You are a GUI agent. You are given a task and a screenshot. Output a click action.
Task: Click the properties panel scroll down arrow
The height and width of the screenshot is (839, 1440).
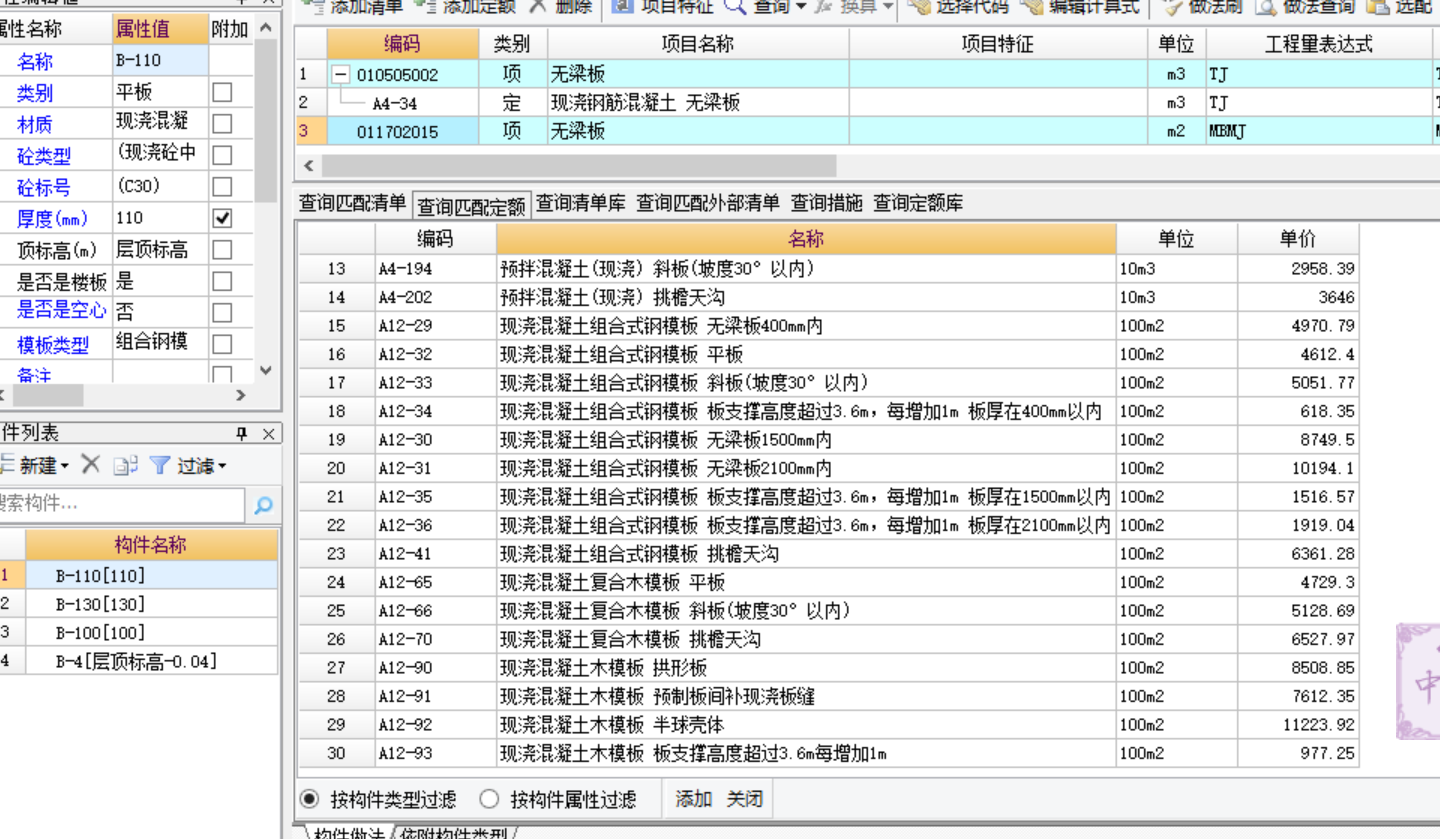tap(265, 369)
